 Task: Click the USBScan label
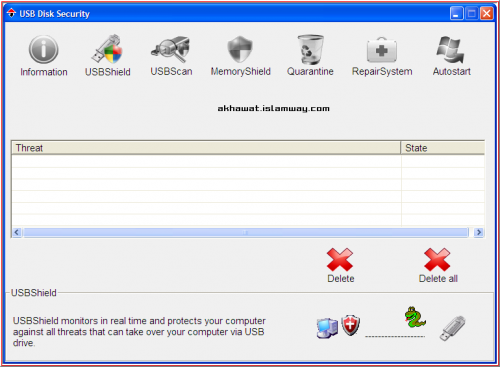pyautogui.click(x=171, y=71)
